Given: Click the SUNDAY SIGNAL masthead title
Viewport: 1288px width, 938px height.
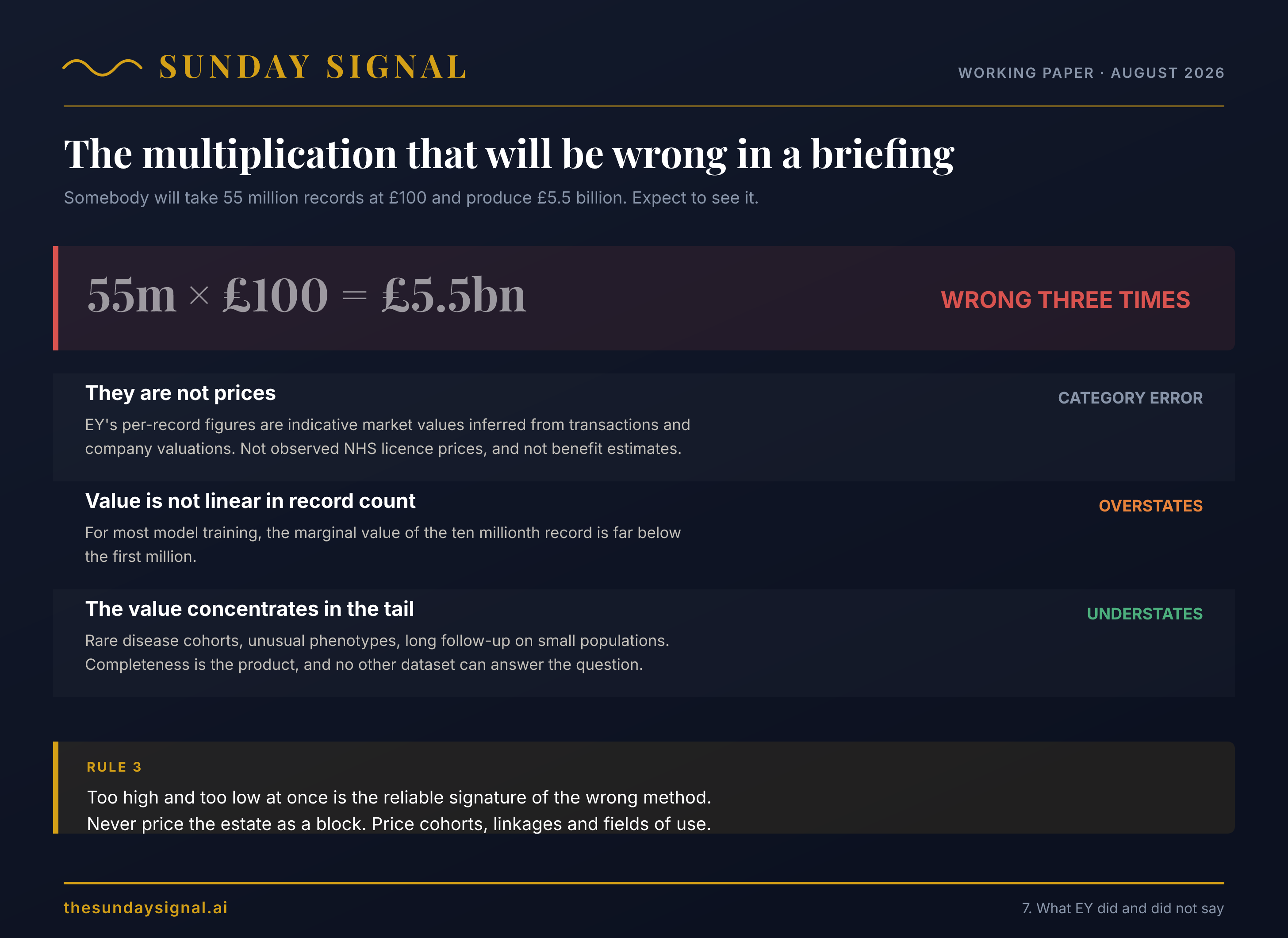Looking at the screenshot, I should (x=313, y=67).
